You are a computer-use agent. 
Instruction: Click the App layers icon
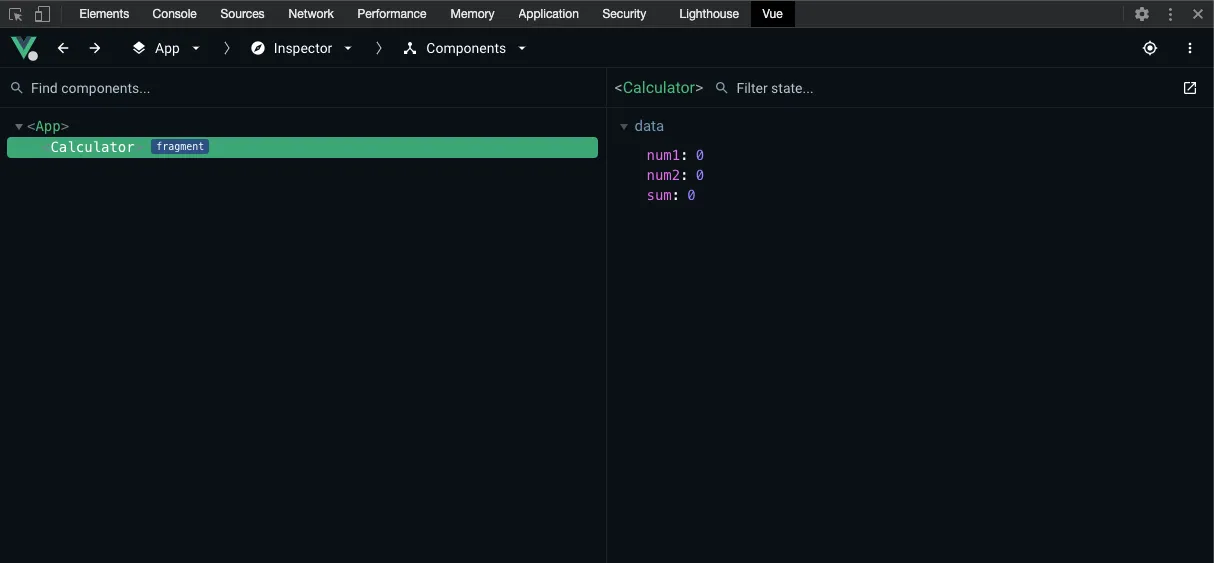click(139, 48)
